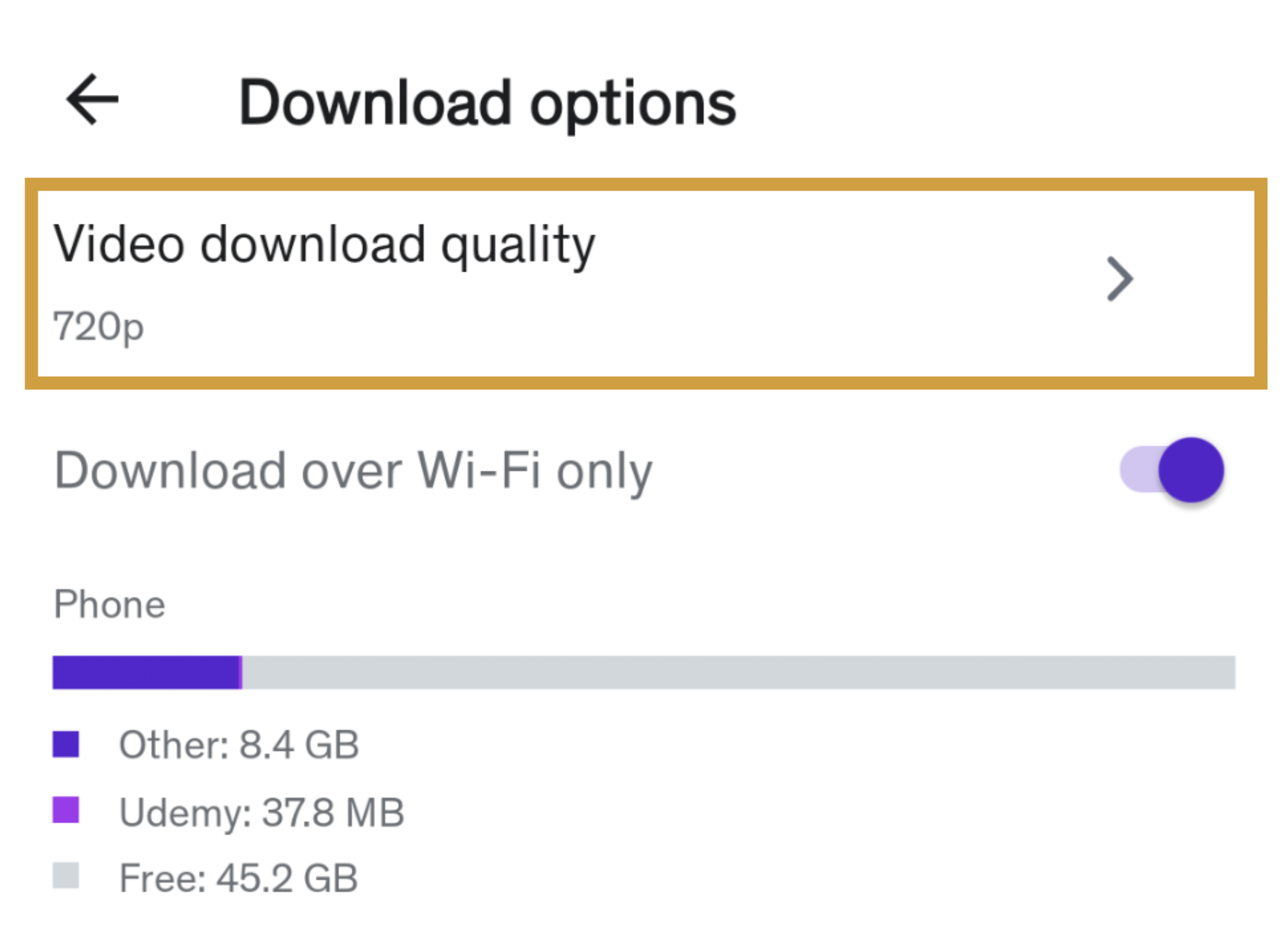This screenshot has width=1288, height=929.
Task: Click the word "Wi-Fi" in the toggle row
Action: (478, 471)
